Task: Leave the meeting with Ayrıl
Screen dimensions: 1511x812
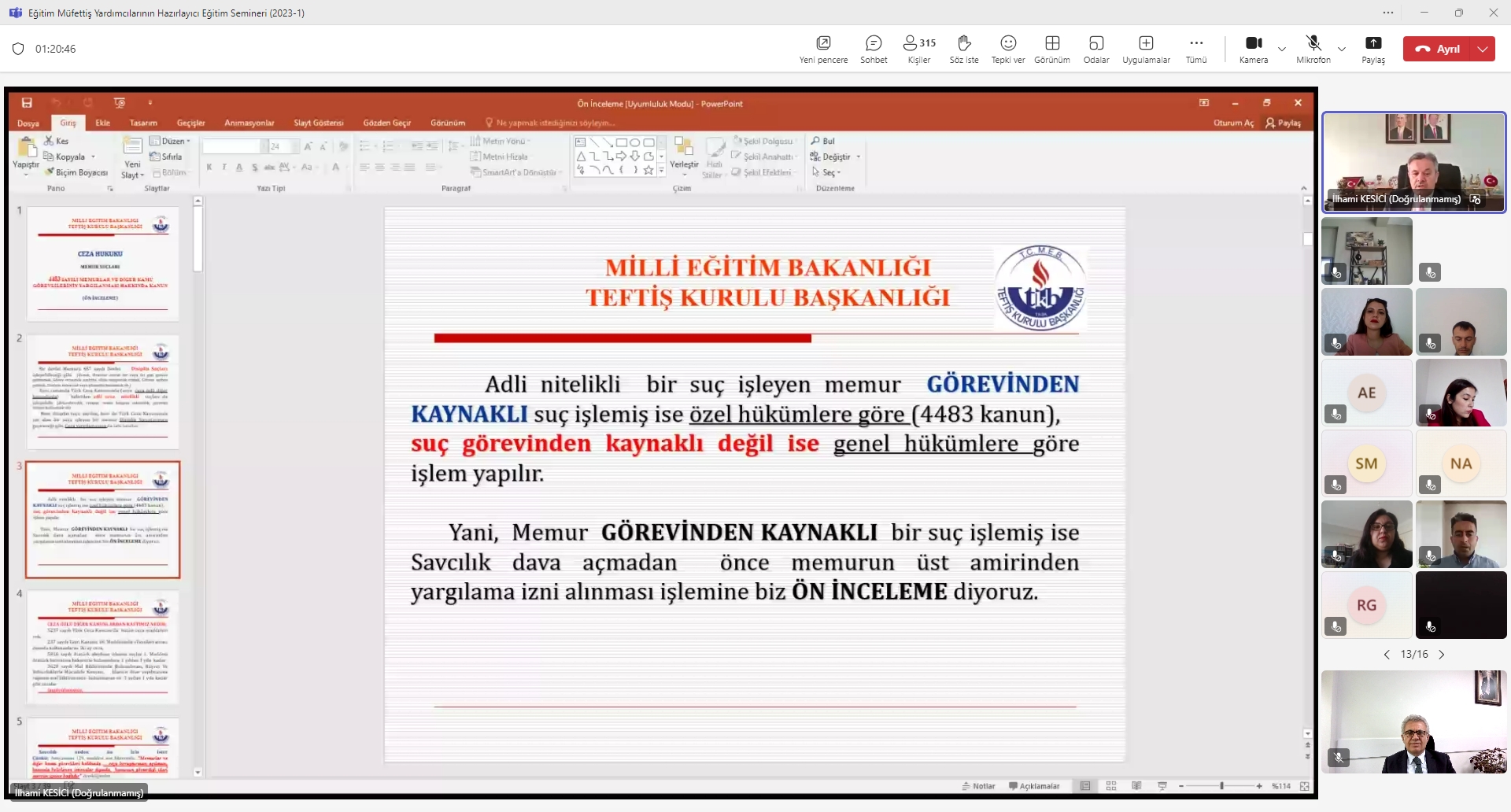Action: [x=1439, y=49]
